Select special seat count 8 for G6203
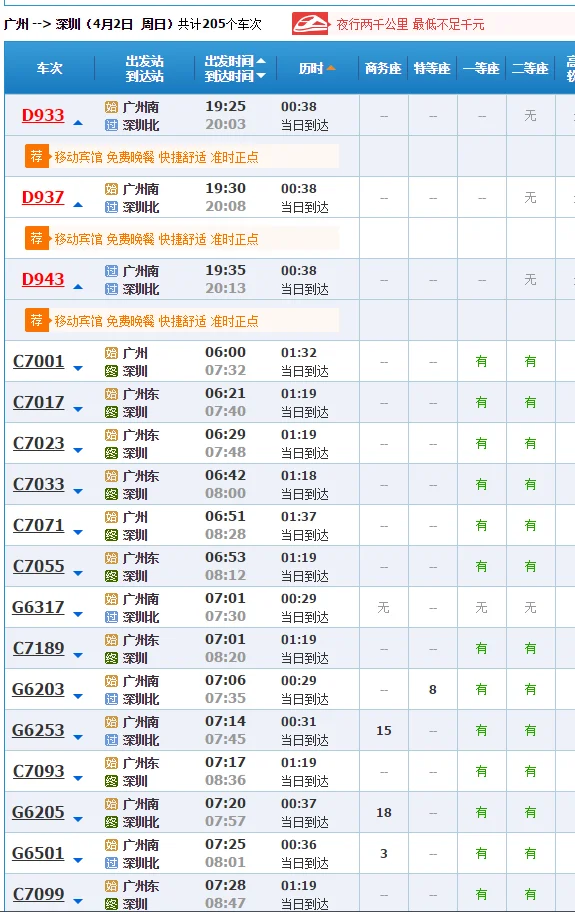This screenshot has width=575, height=912. click(433, 689)
